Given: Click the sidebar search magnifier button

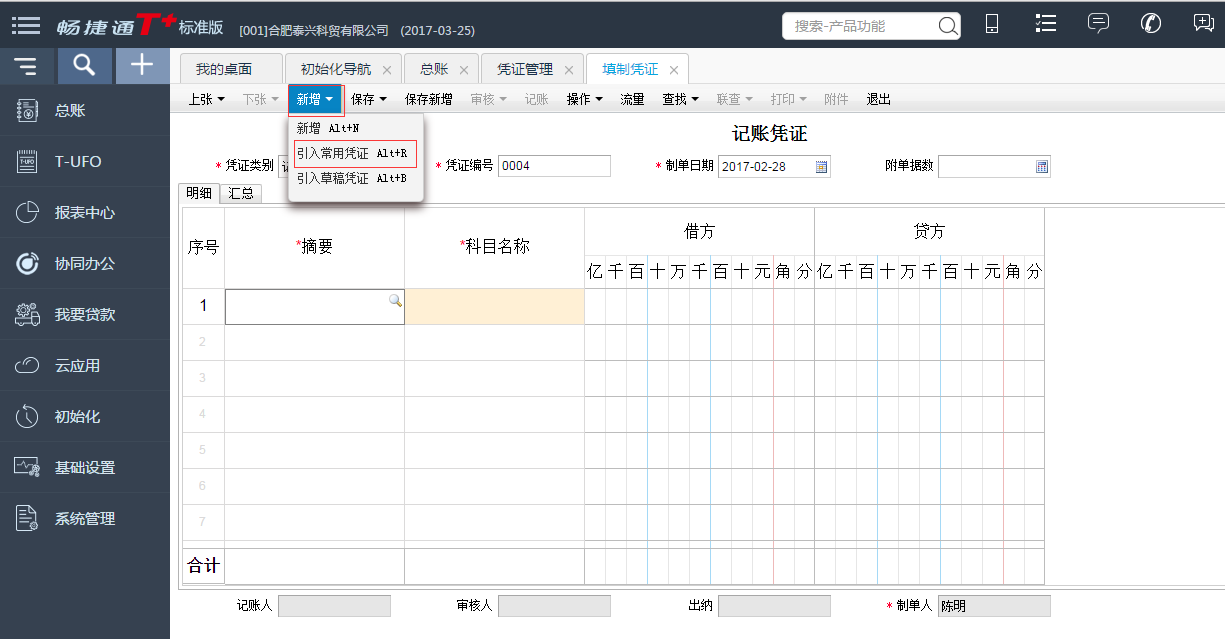Looking at the screenshot, I should click(x=85, y=66).
